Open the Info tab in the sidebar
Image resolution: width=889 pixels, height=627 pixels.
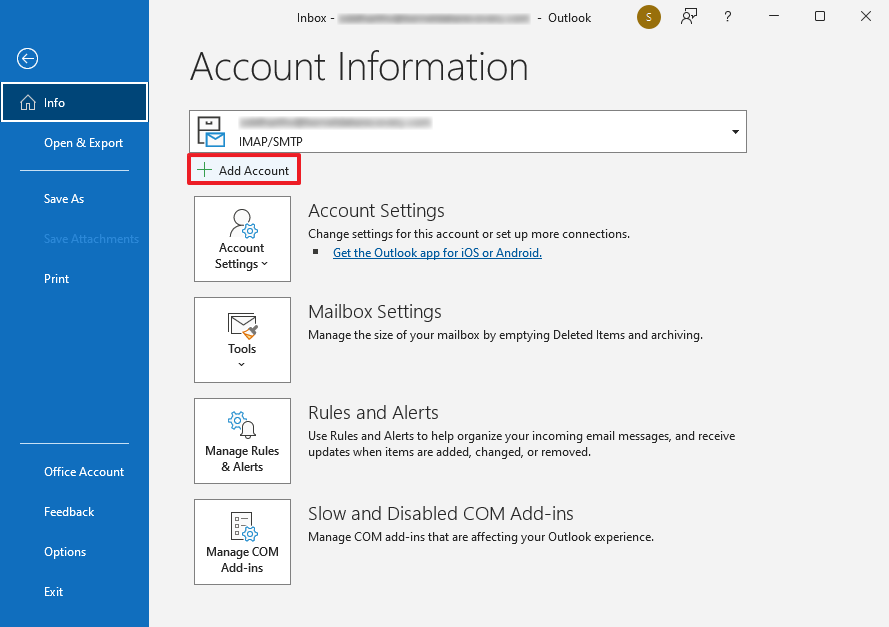pos(74,102)
